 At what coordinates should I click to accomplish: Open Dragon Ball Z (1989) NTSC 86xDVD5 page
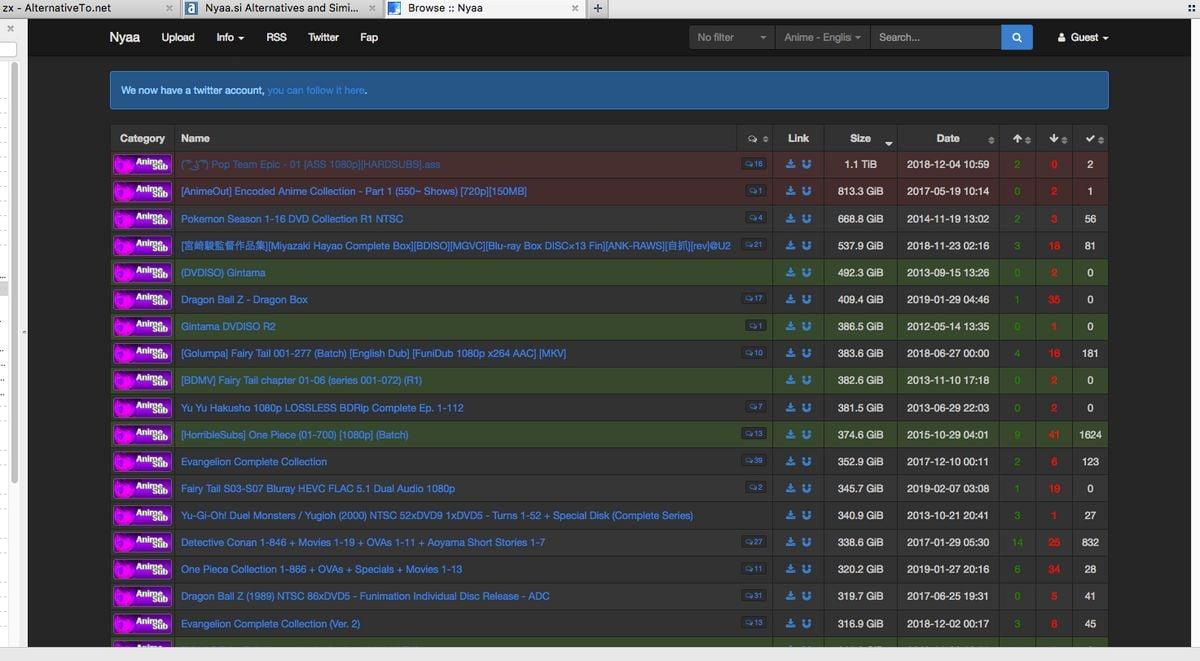pyautogui.click(x=365, y=596)
